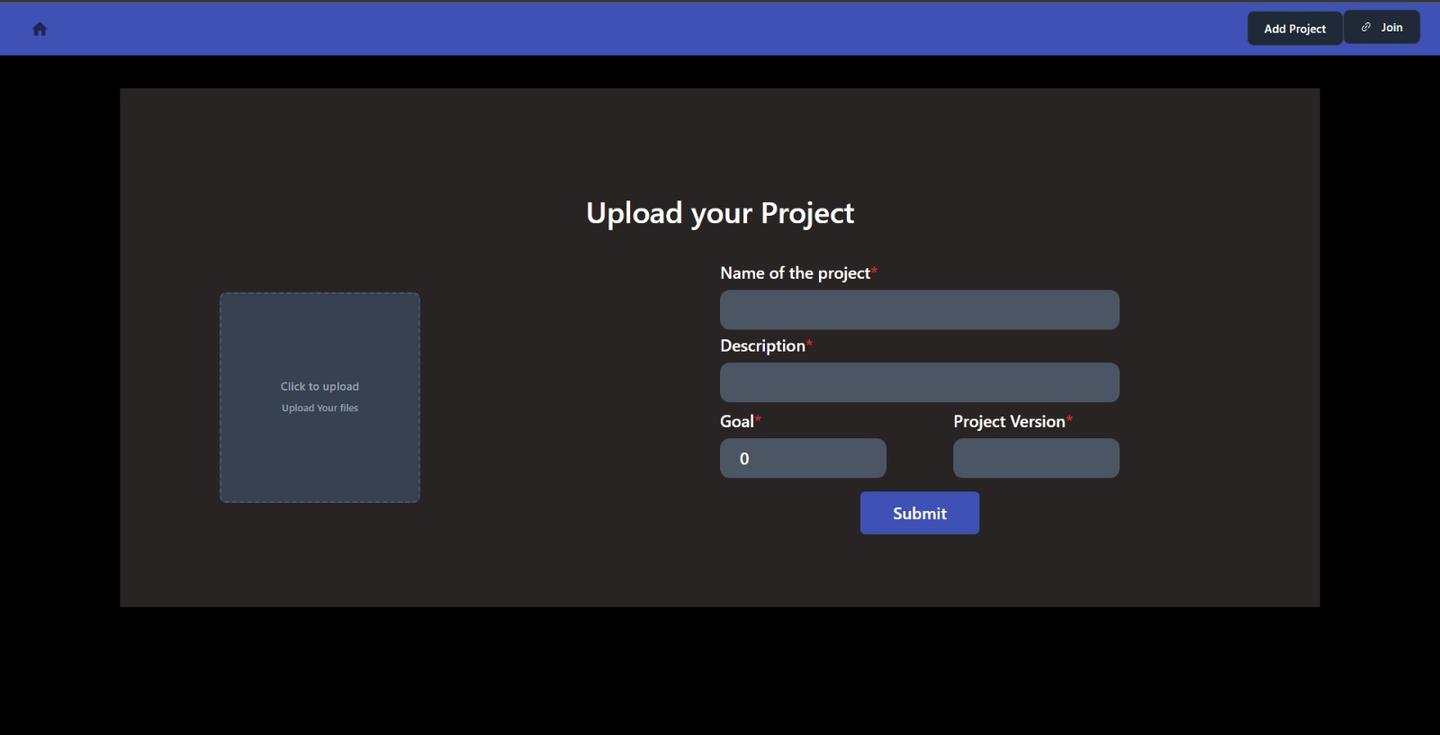Click the 'Upload Your files' text
Screen dimensions: 1440x735
[320, 408]
